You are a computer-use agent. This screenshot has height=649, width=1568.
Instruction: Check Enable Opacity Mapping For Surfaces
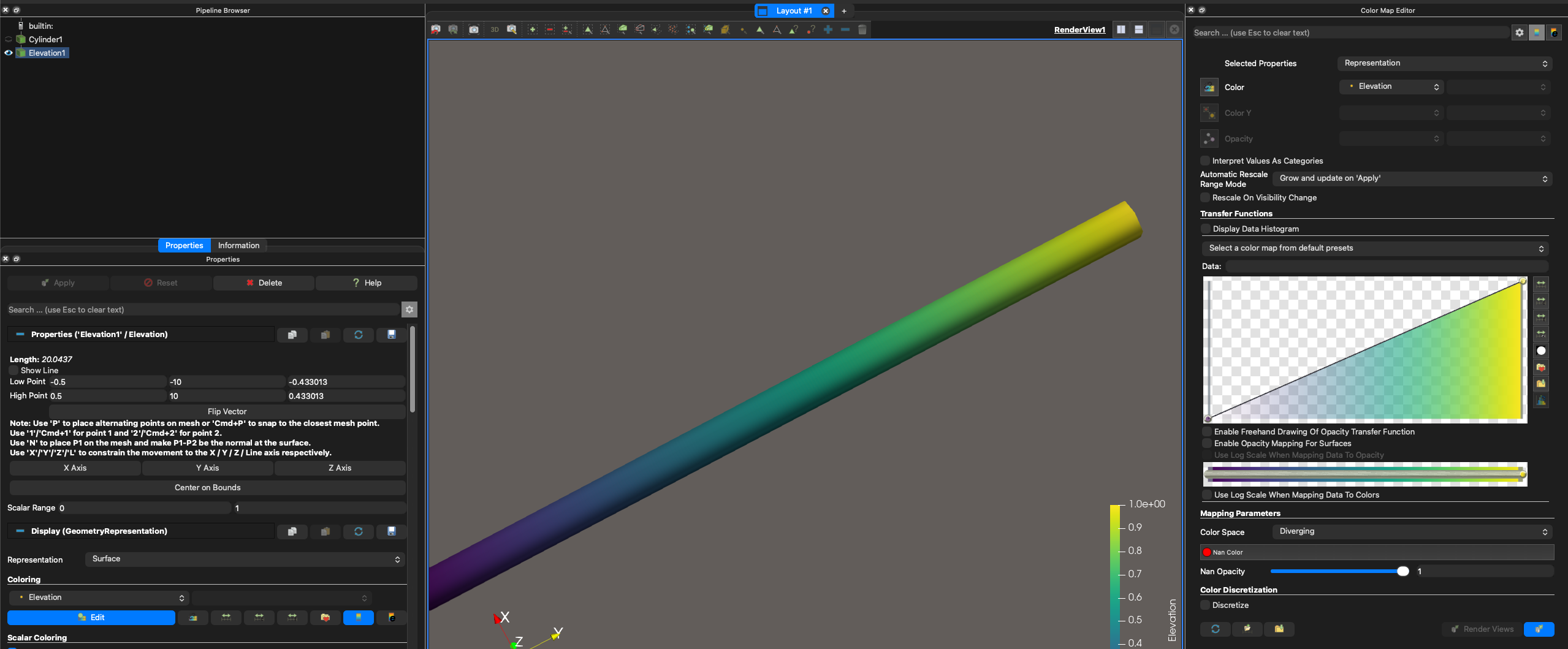coord(1206,443)
